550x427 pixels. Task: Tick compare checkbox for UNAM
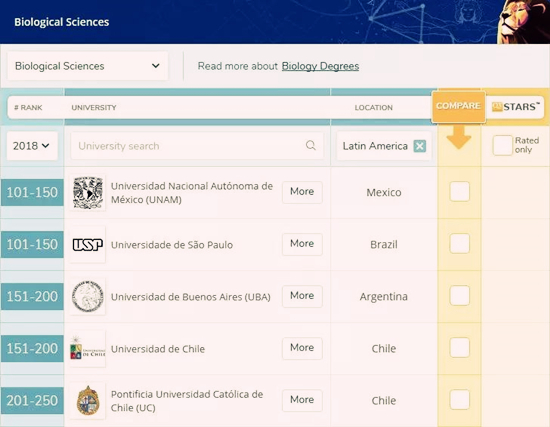[460, 192]
